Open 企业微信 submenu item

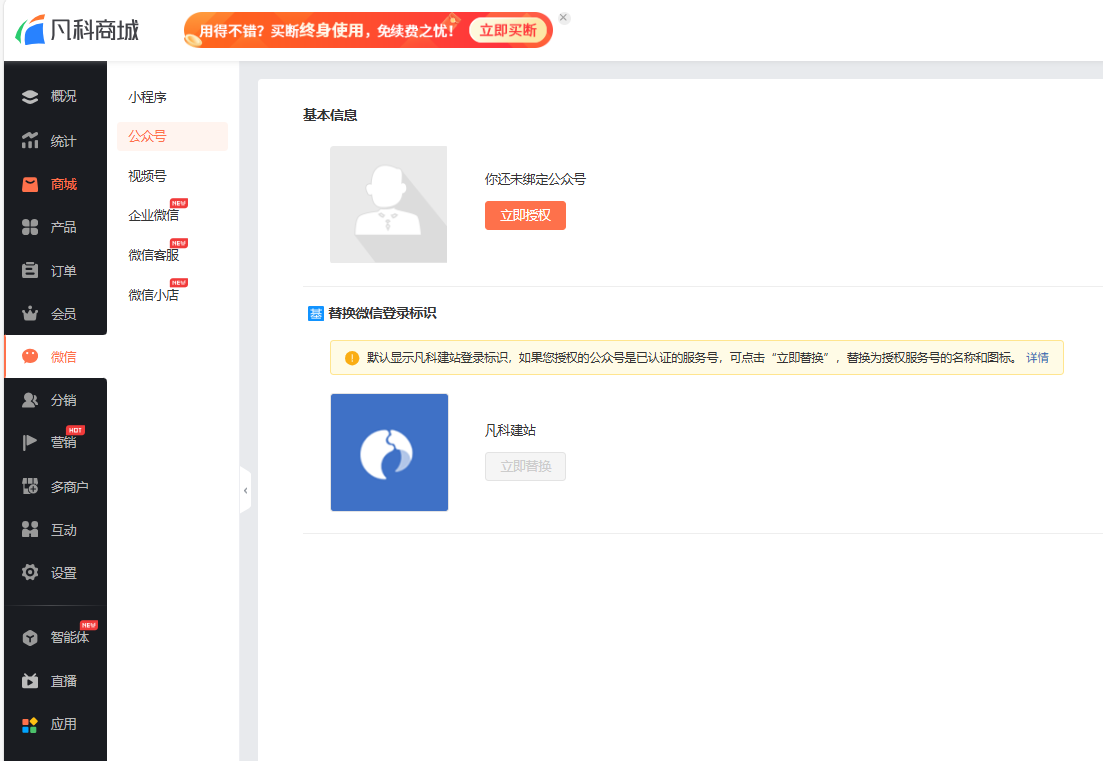[x=153, y=215]
